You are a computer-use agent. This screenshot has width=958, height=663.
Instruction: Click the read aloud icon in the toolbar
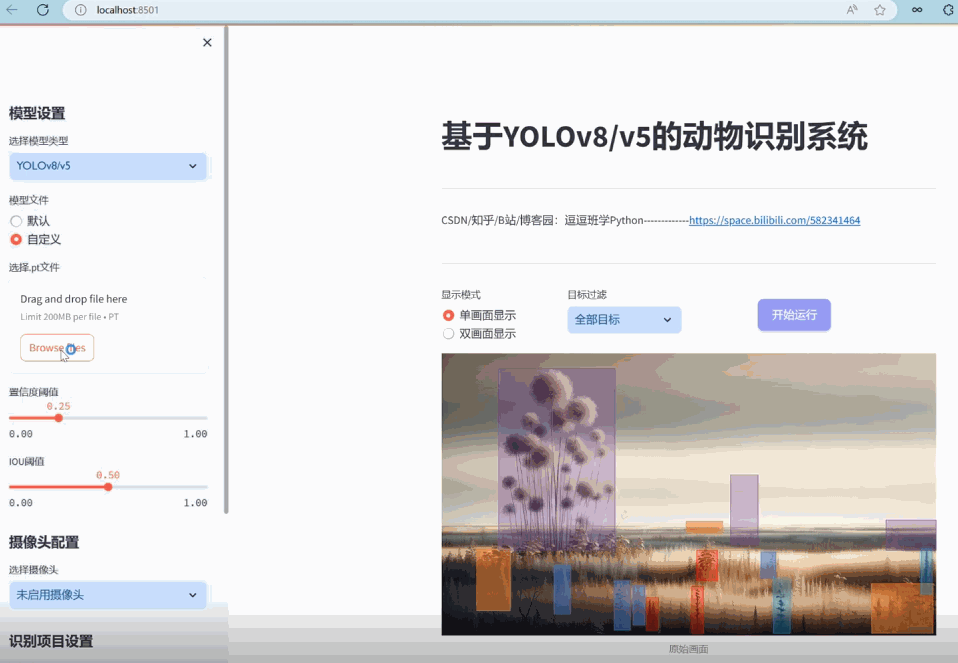850,11
